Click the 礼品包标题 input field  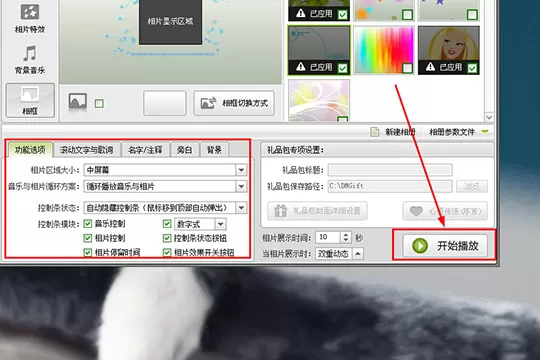pyautogui.click(x=390, y=170)
